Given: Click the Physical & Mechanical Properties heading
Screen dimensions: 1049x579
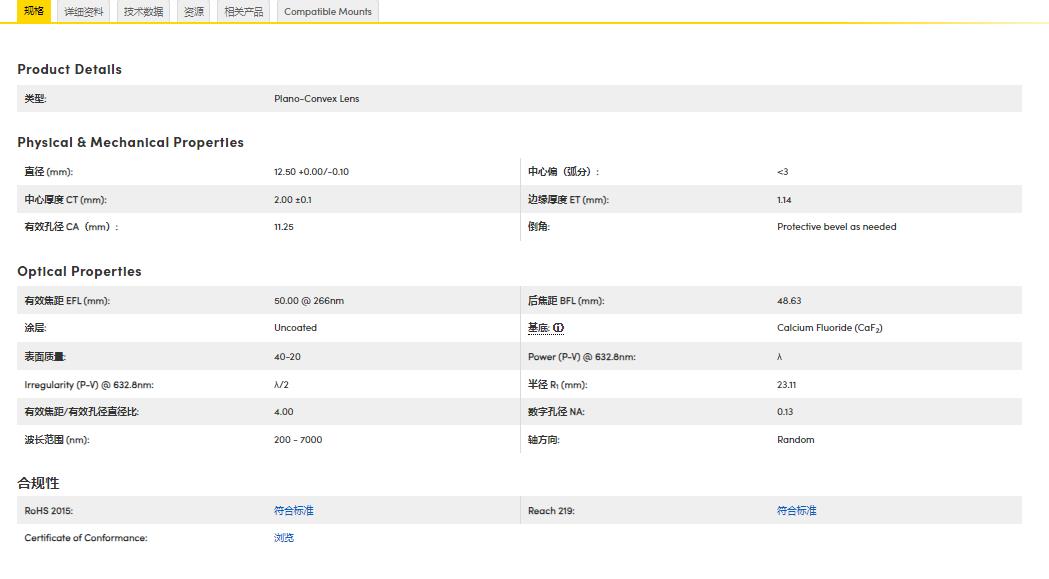Looking at the screenshot, I should click(130, 142).
